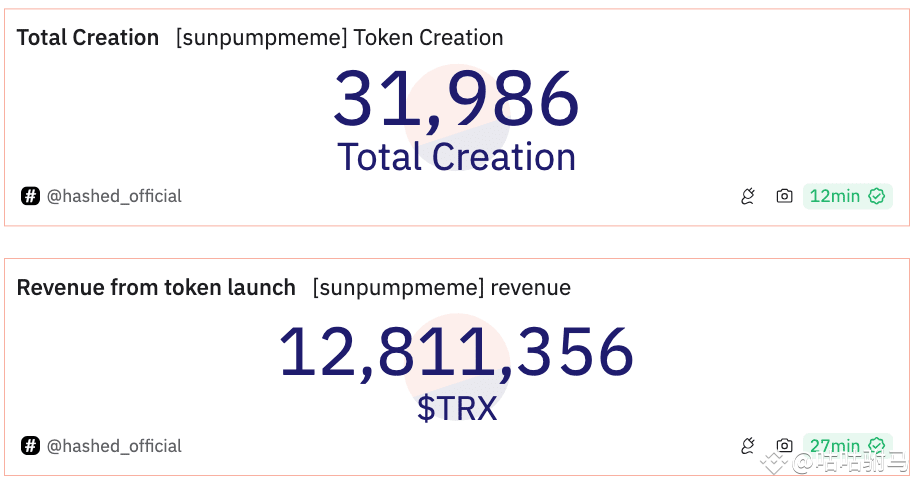Take a snapshot of the Total Creation card
Screen dimensions: 918x484
tap(784, 196)
